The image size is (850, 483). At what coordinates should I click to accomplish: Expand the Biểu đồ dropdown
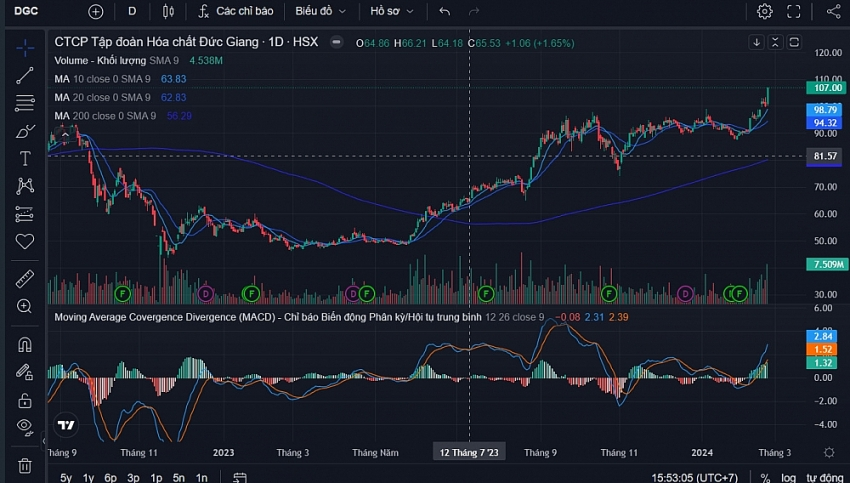click(321, 12)
